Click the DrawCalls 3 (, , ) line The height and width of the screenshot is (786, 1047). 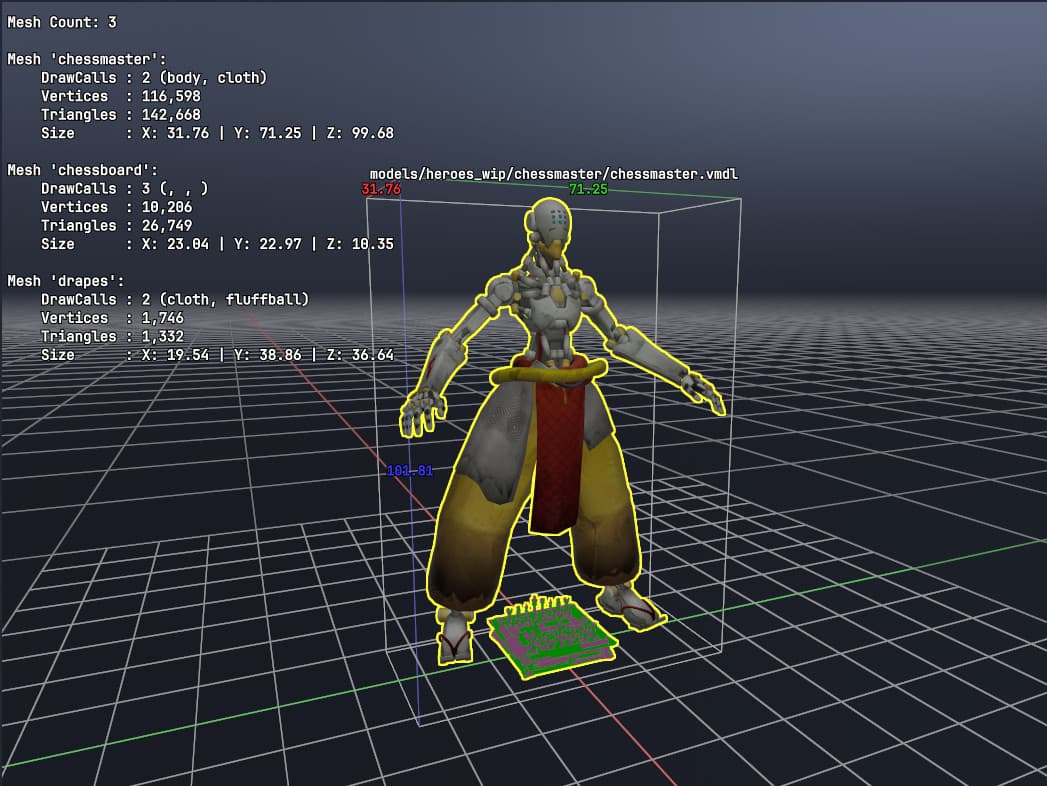(124, 188)
